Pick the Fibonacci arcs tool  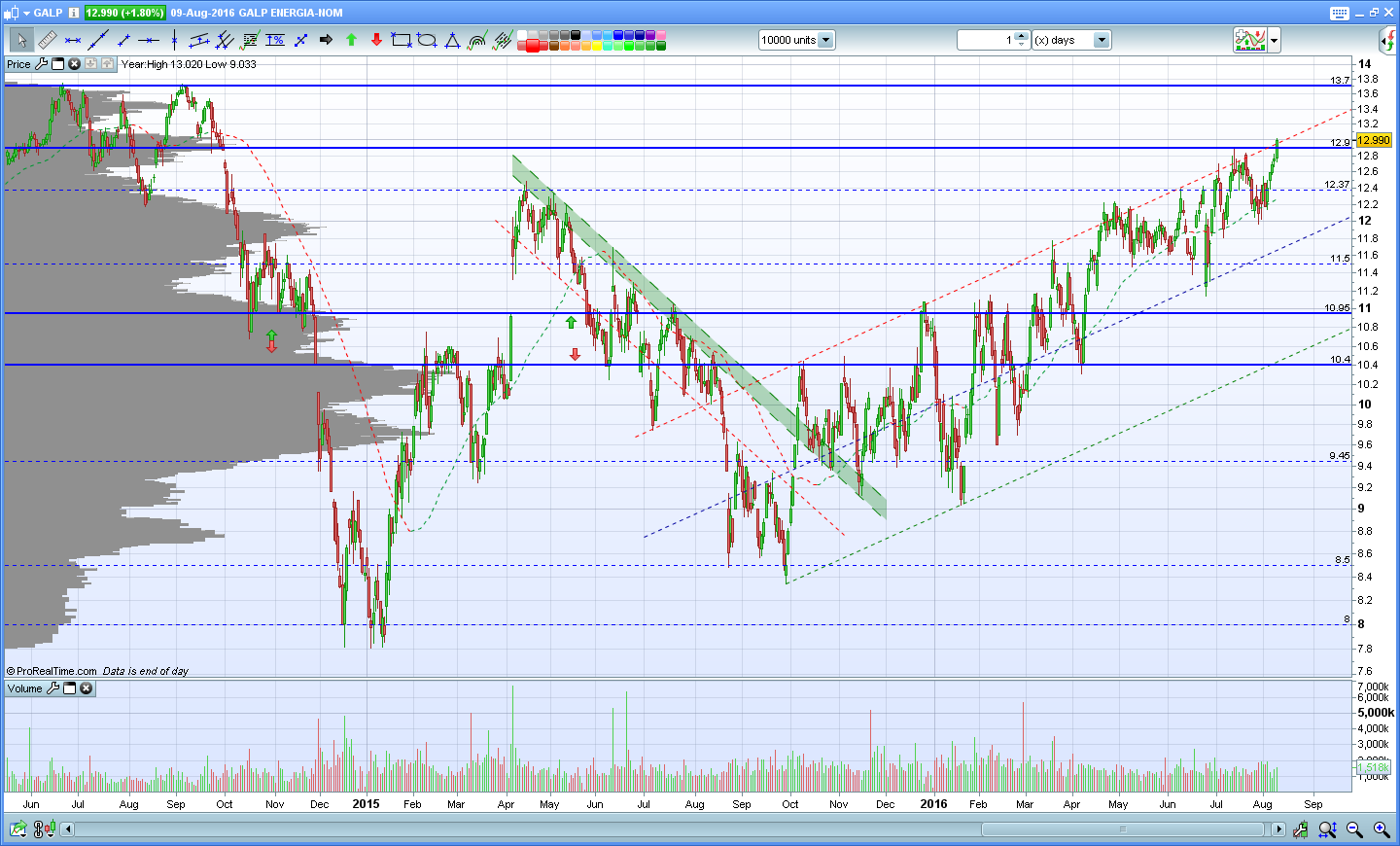point(477,40)
